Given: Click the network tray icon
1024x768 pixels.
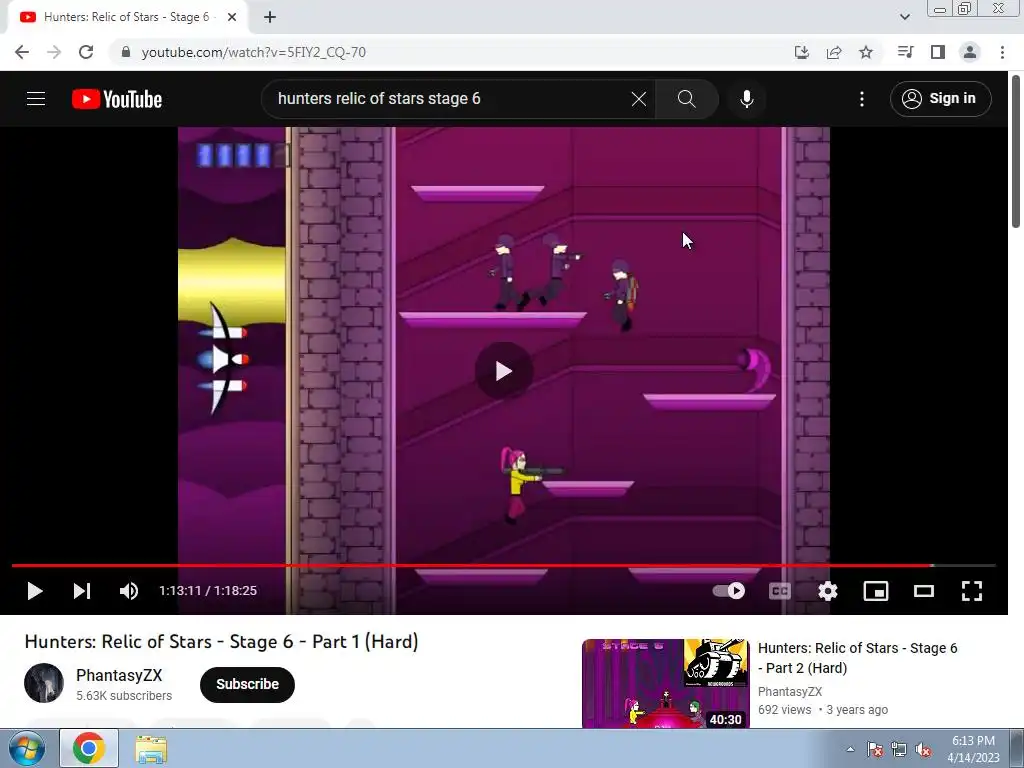Looking at the screenshot, I should coord(899,750).
